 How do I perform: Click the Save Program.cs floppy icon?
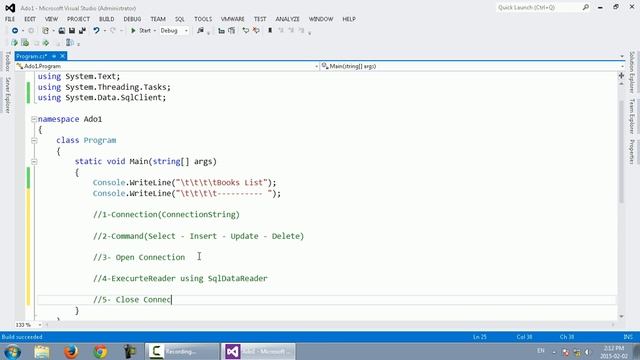(x=72, y=31)
